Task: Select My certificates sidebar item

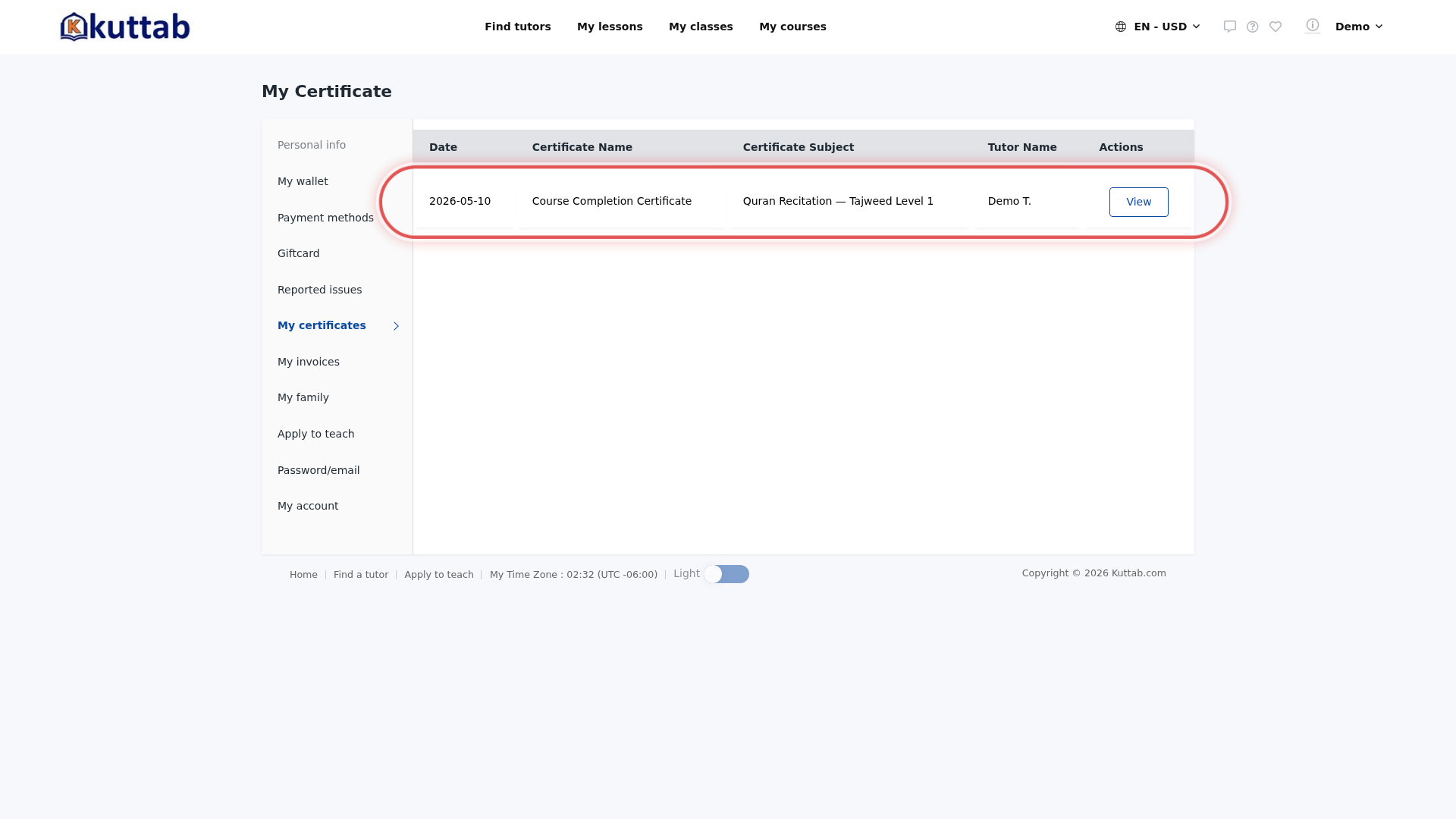Action: tap(322, 325)
